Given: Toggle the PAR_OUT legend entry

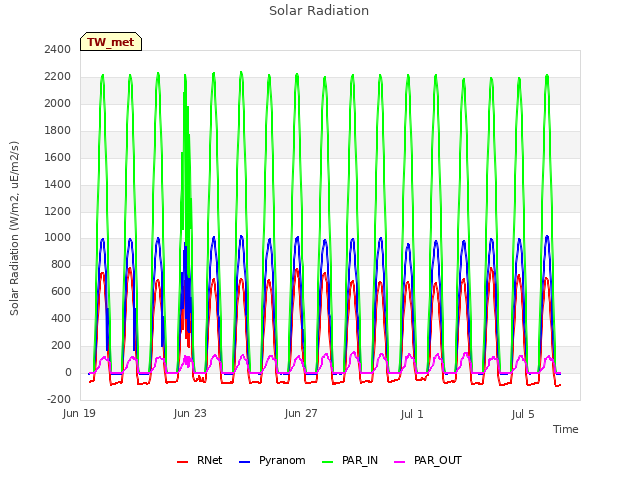Looking at the screenshot, I should 428,460.
